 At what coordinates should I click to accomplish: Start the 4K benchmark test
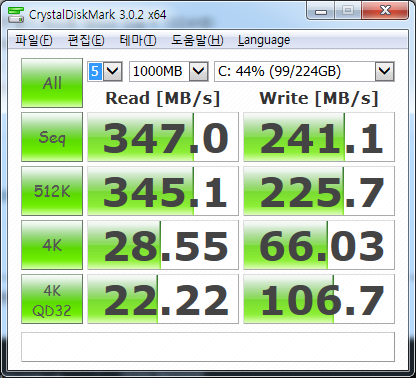(52, 245)
